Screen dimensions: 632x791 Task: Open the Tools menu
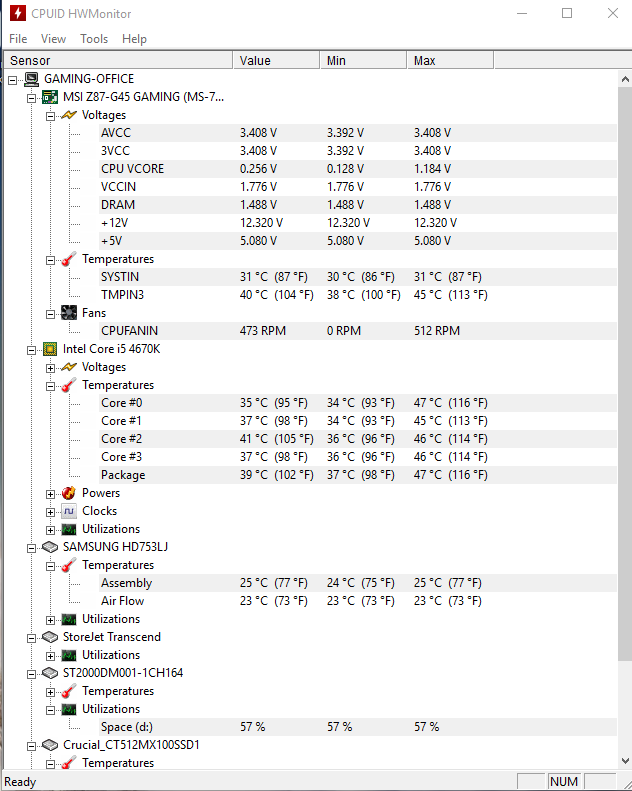coord(94,39)
